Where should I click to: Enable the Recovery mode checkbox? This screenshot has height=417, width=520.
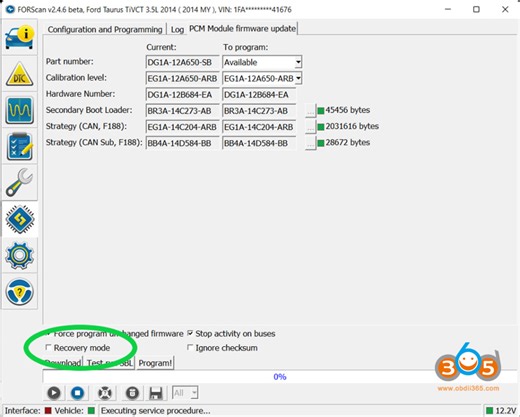click(48, 348)
